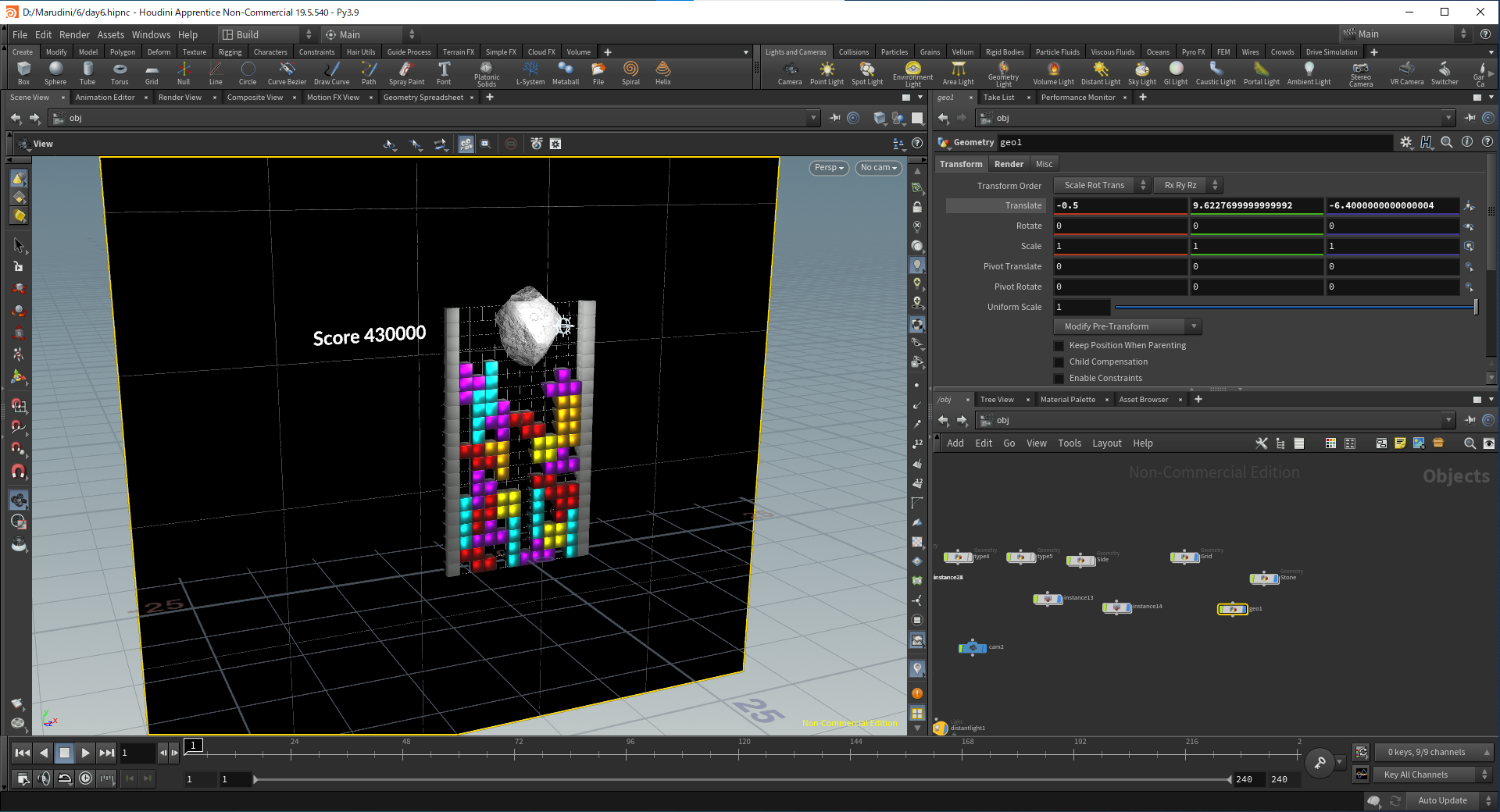Create a Torus from the shelf
This screenshot has height=812, width=1500.
point(120,73)
